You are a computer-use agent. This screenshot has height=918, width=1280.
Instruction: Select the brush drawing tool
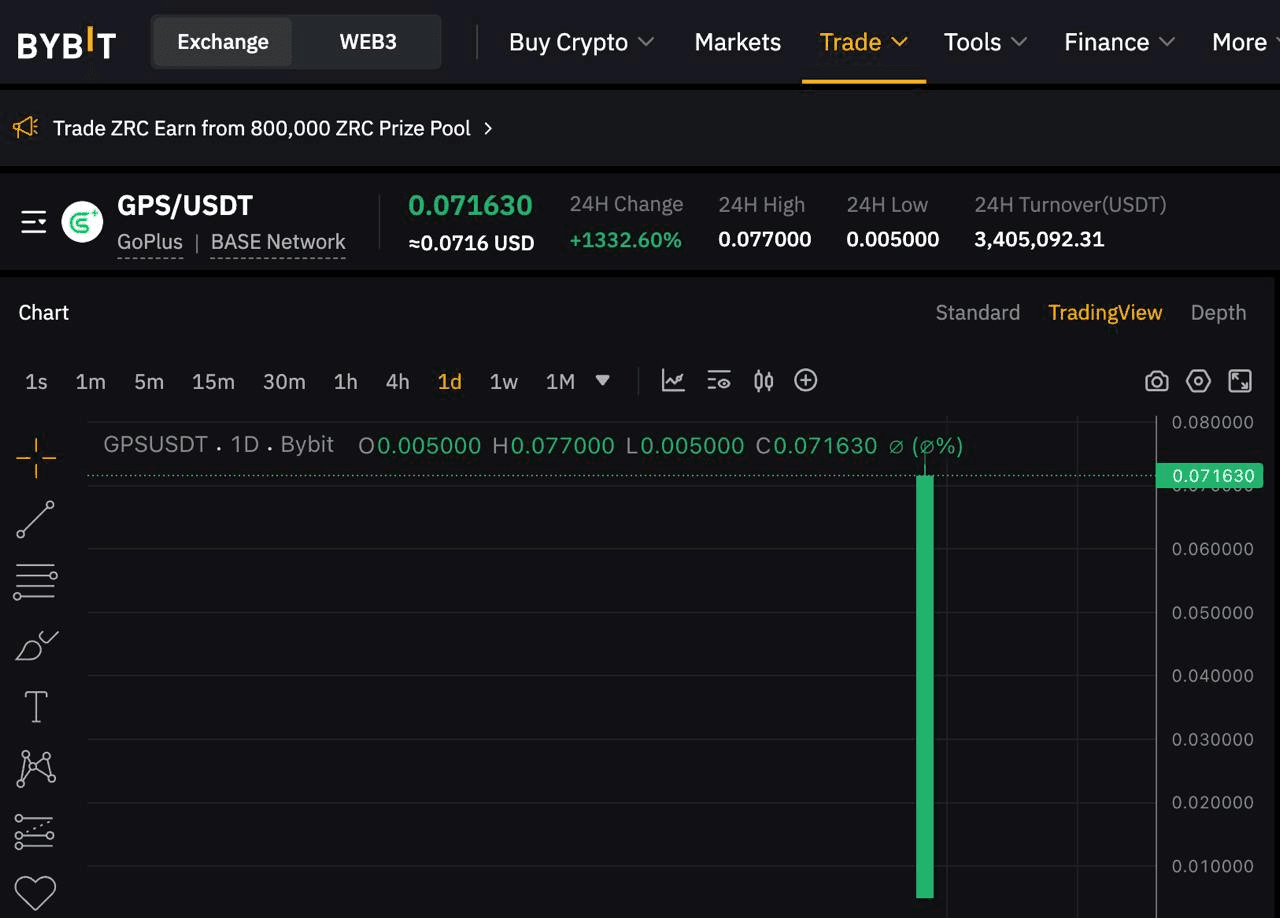click(x=37, y=645)
